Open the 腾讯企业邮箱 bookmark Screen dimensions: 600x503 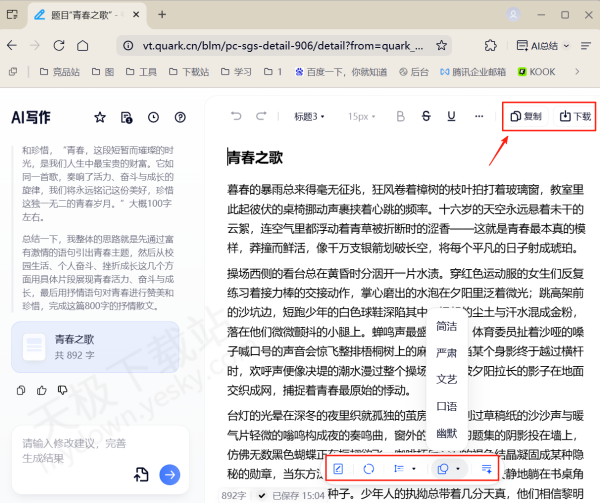pos(473,72)
